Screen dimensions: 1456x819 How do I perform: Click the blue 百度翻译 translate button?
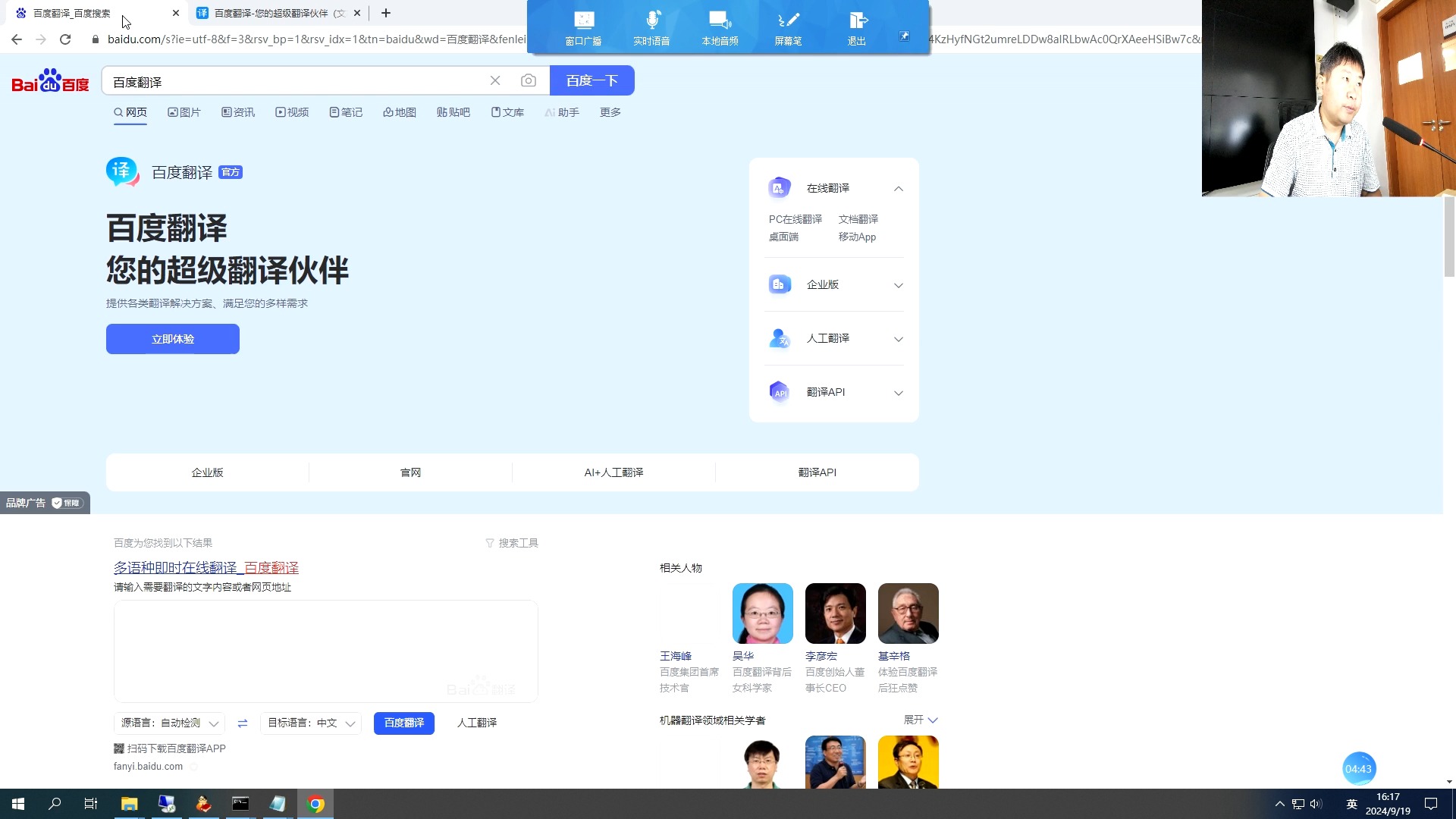[404, 723]
